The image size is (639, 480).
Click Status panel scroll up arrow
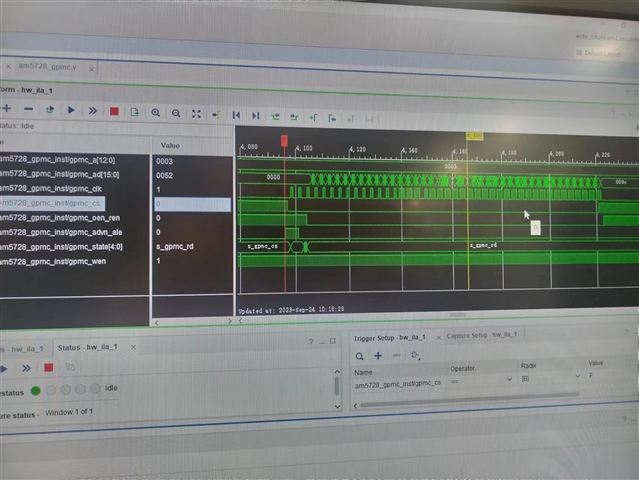point(337,371)
